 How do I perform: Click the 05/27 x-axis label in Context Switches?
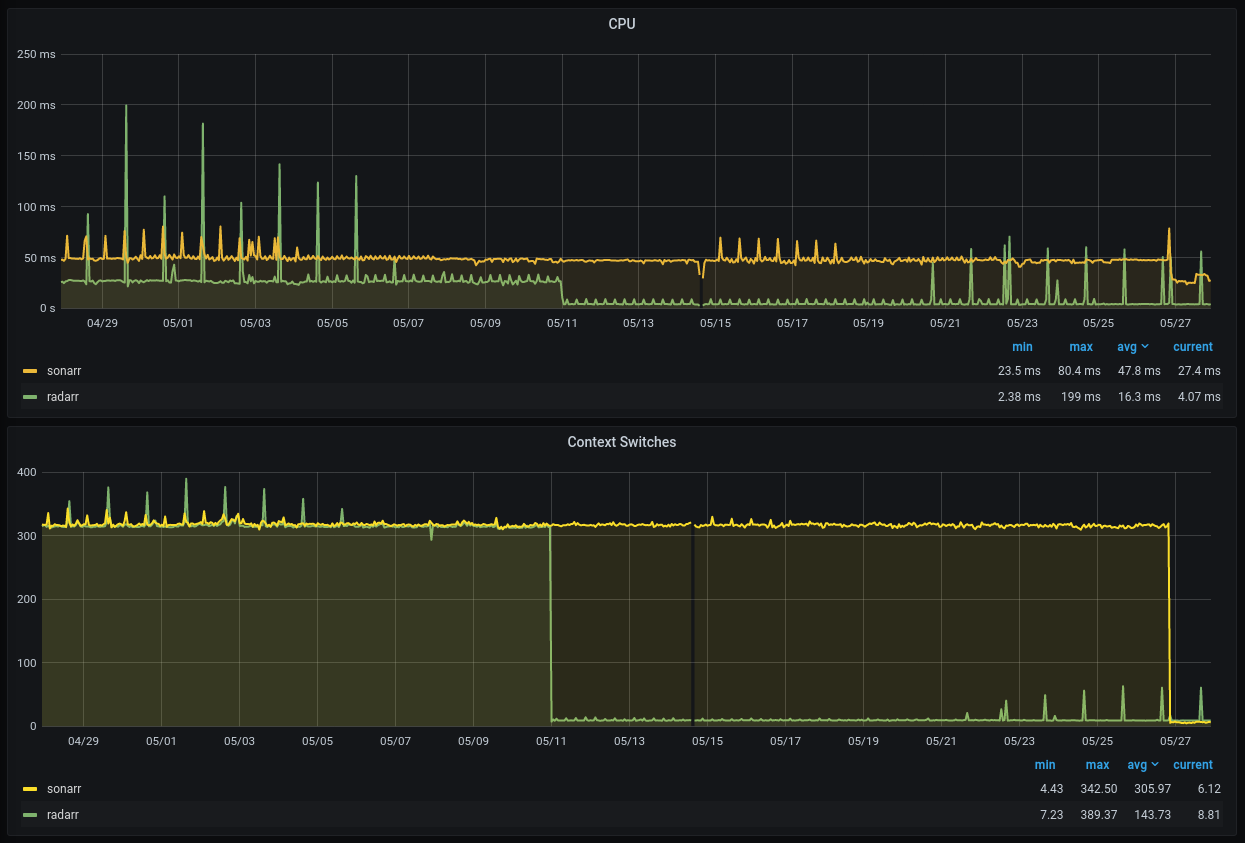coord(1175,741)
